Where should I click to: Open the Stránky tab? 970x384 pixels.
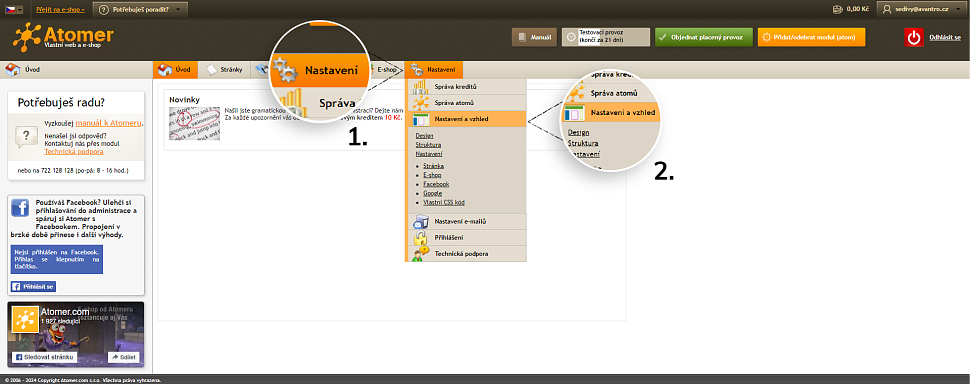tap(225, 70)
